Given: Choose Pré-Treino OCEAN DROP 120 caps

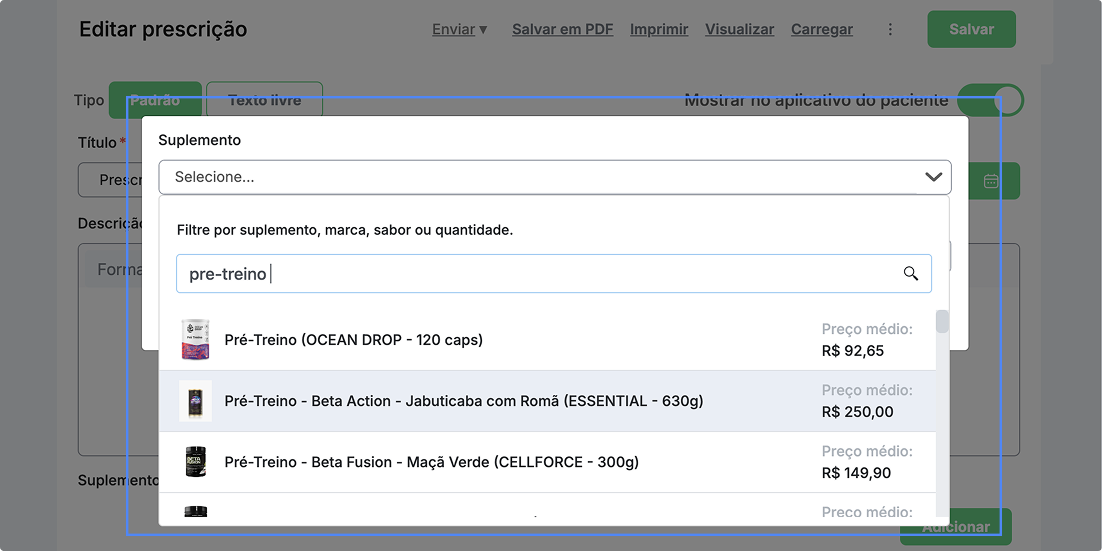Looking at the screenshot, I should coord(354,340).
